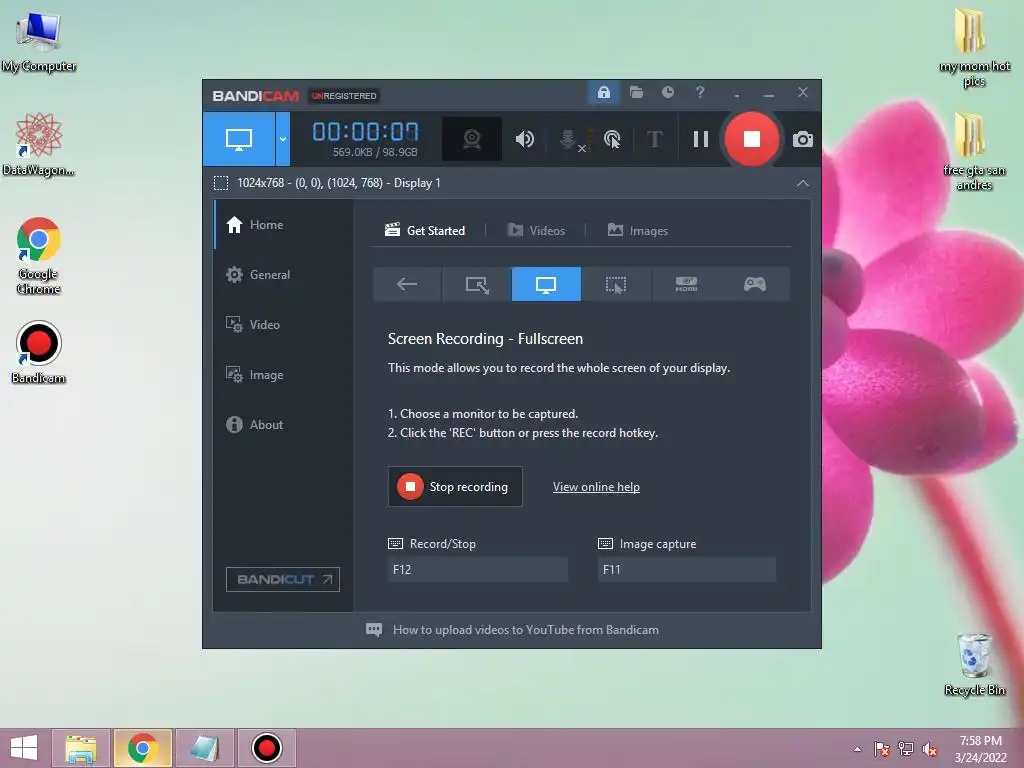Toggle the webcam overlay icon
1024x768 pixels.
point(472,138)
